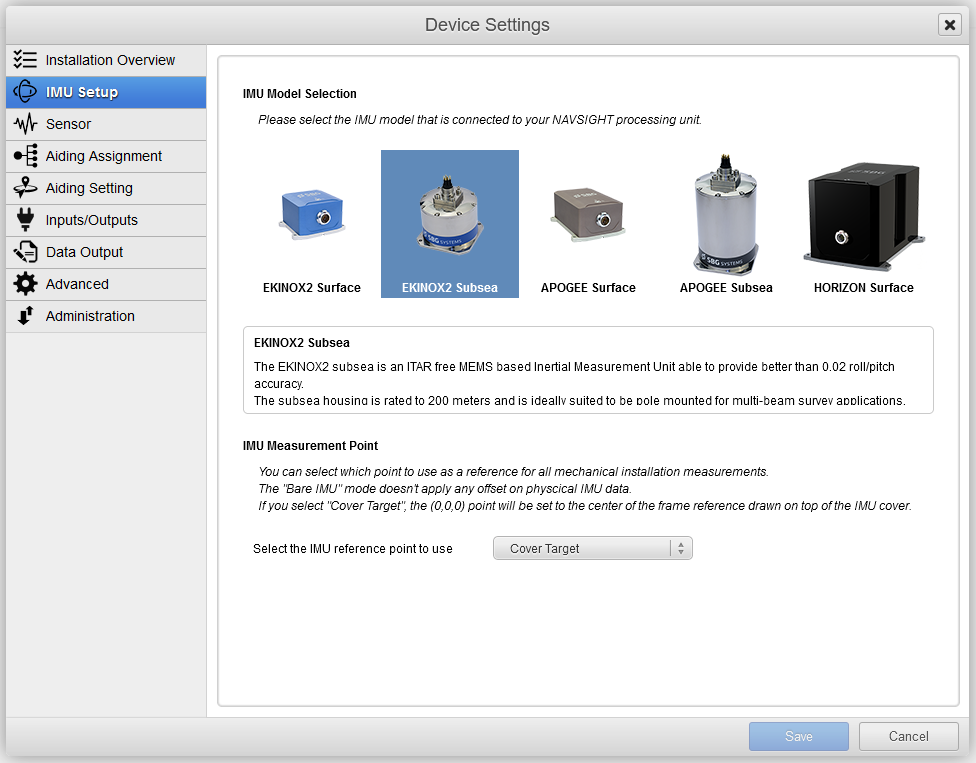
Task: Switch to Data Output section
Action: (x=106, y=252)
